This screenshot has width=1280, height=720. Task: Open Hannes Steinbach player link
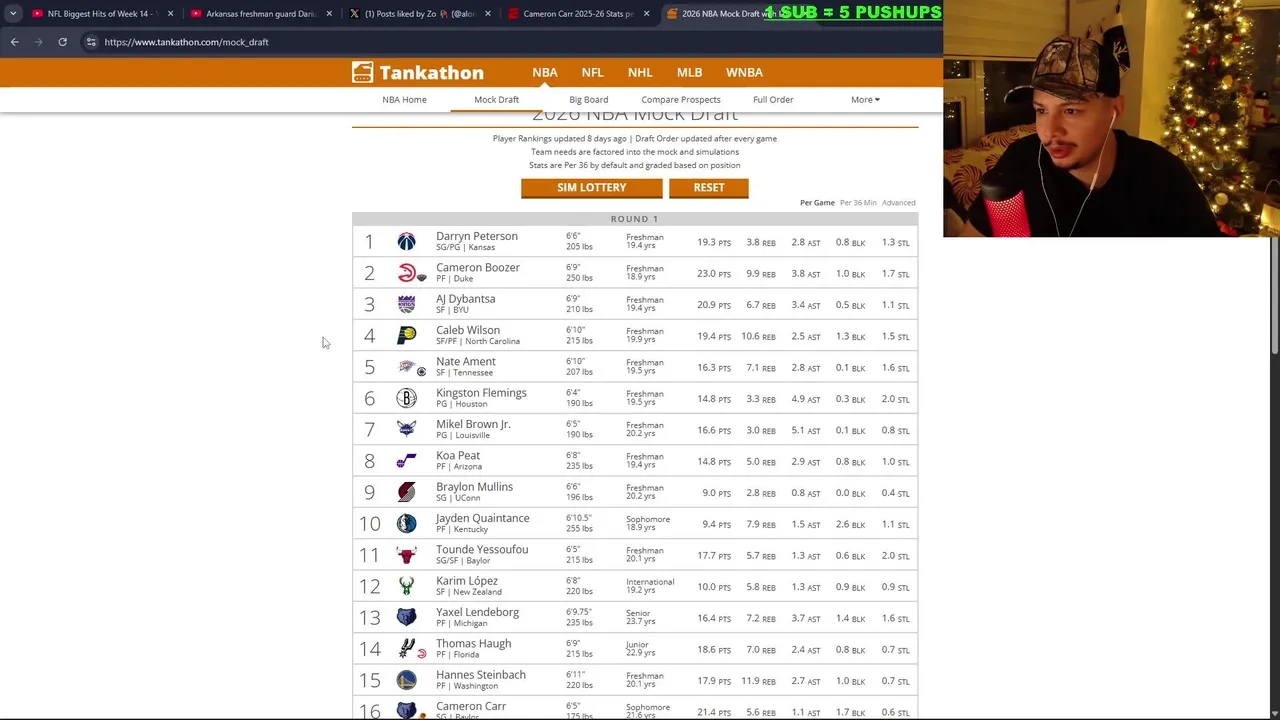pyautogui.click(x=480, y=675)
